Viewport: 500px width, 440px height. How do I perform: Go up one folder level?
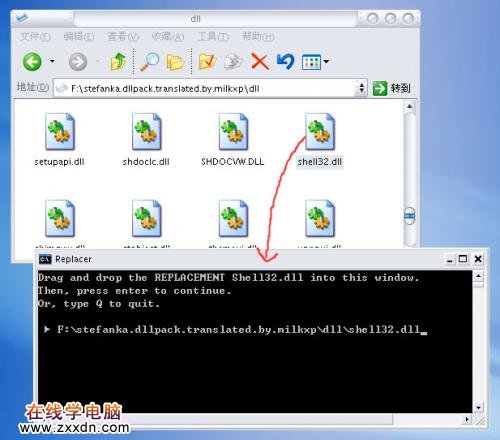(x=118, y=61)
